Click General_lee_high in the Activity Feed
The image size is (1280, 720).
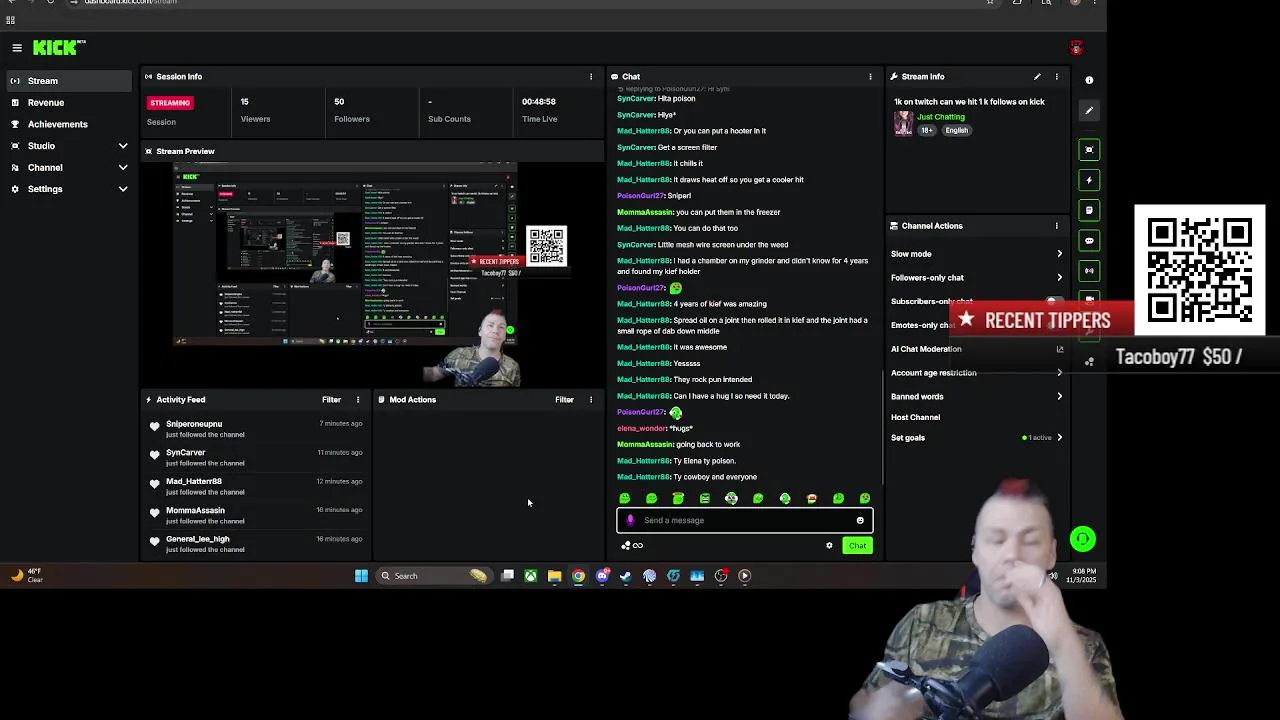pyautogui.click(x=198, y=540)
